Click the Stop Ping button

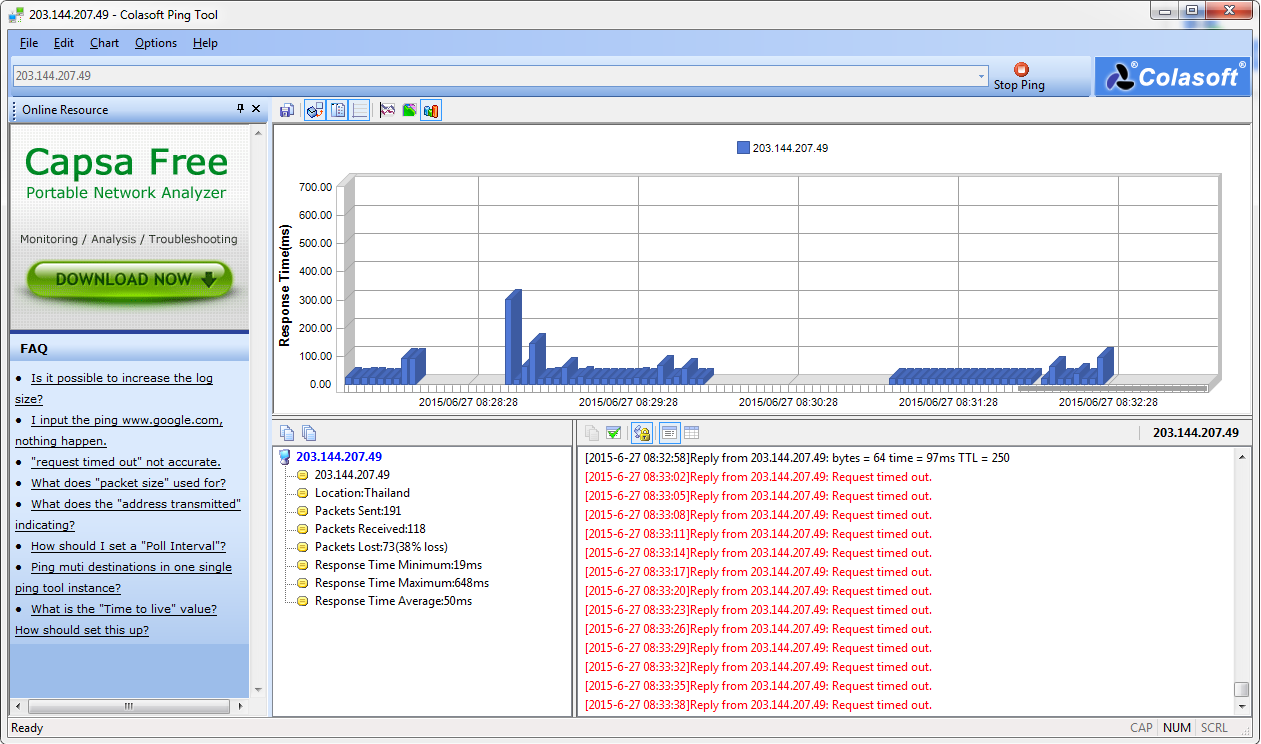pos(1020,77)
